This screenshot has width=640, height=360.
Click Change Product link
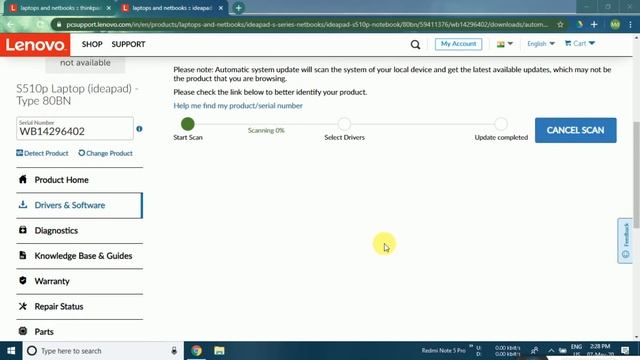coord(105,153)
